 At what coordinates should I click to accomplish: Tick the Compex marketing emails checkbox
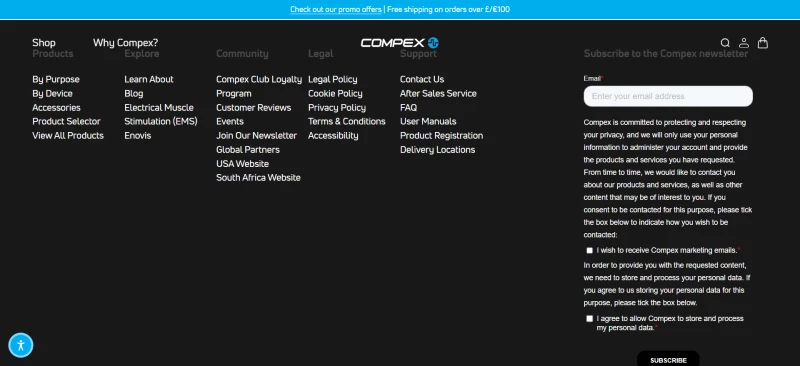point(589,250)
